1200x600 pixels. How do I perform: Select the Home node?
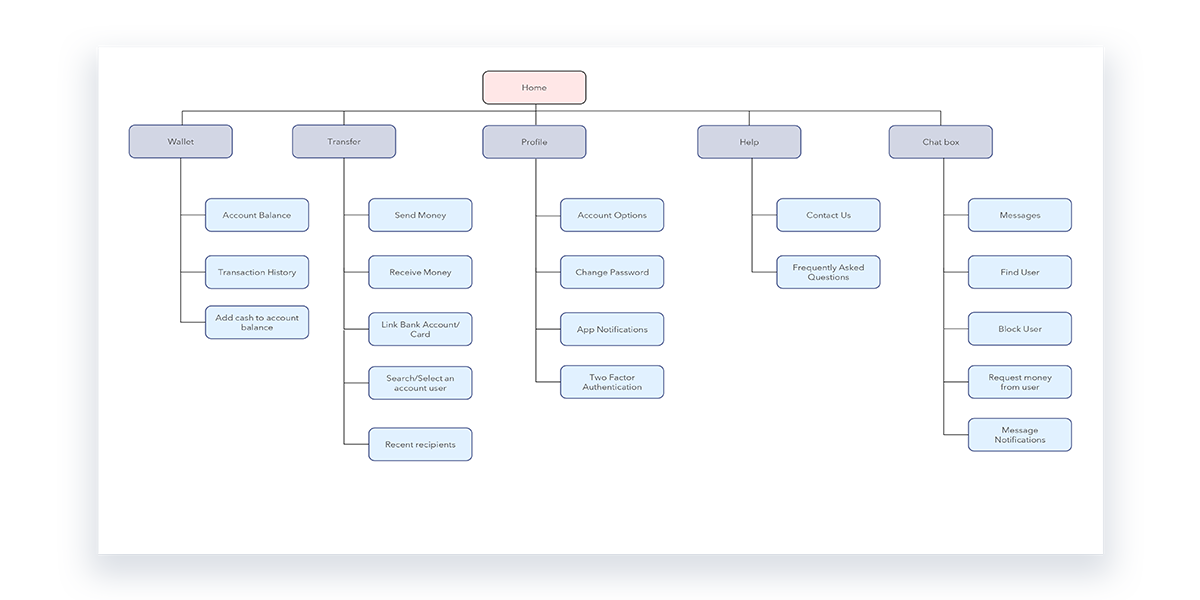(x=534, y=87)
